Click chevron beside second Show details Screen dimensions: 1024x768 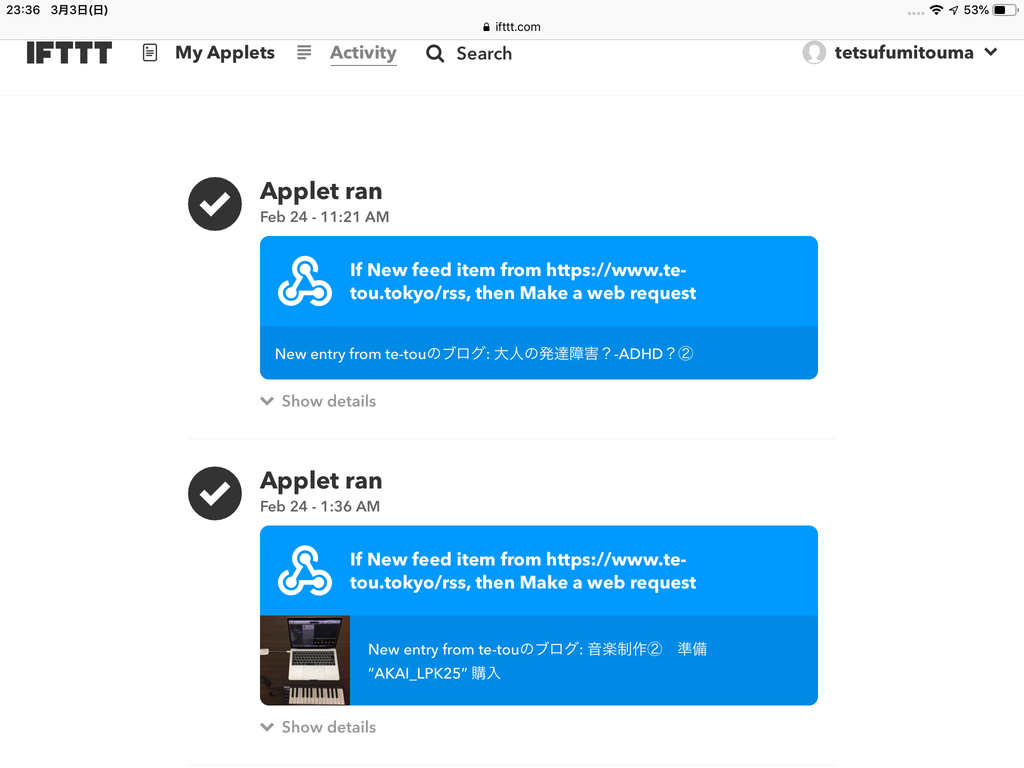pos(267,727)
